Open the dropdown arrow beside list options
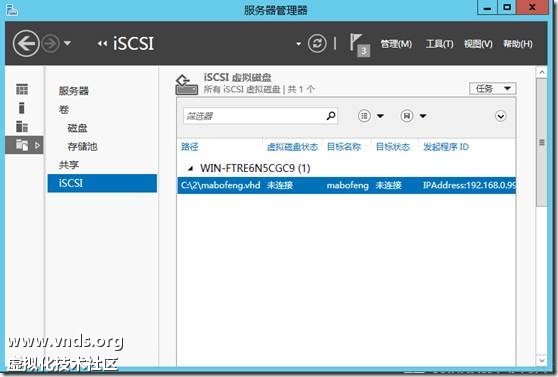This screenshot has width=558, height=377. (380, 116)
